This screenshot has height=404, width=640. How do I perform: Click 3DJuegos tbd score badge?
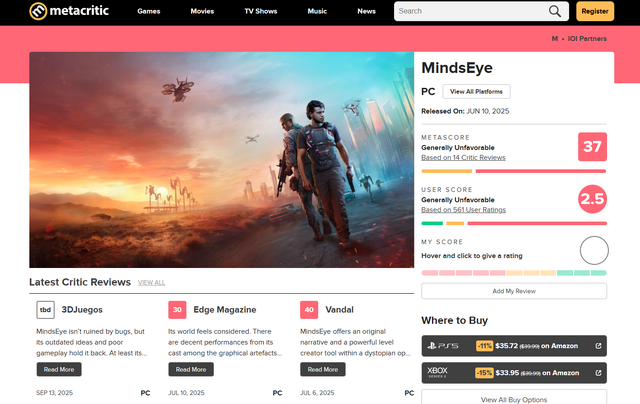(45, 310)
